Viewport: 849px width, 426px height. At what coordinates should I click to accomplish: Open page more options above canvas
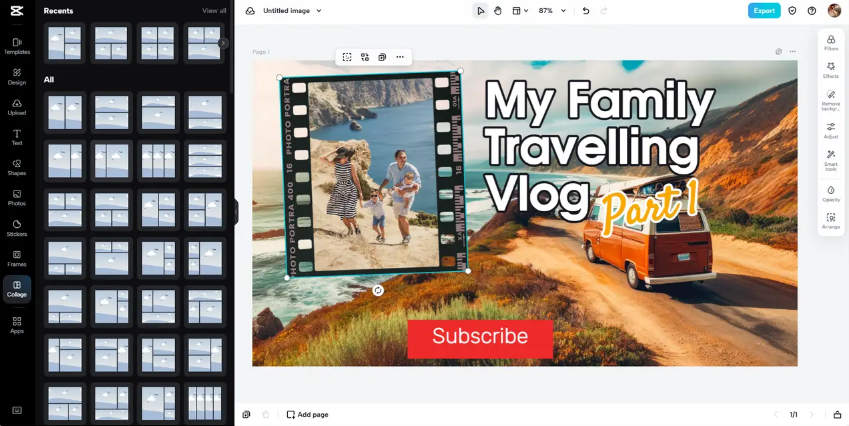793,51
